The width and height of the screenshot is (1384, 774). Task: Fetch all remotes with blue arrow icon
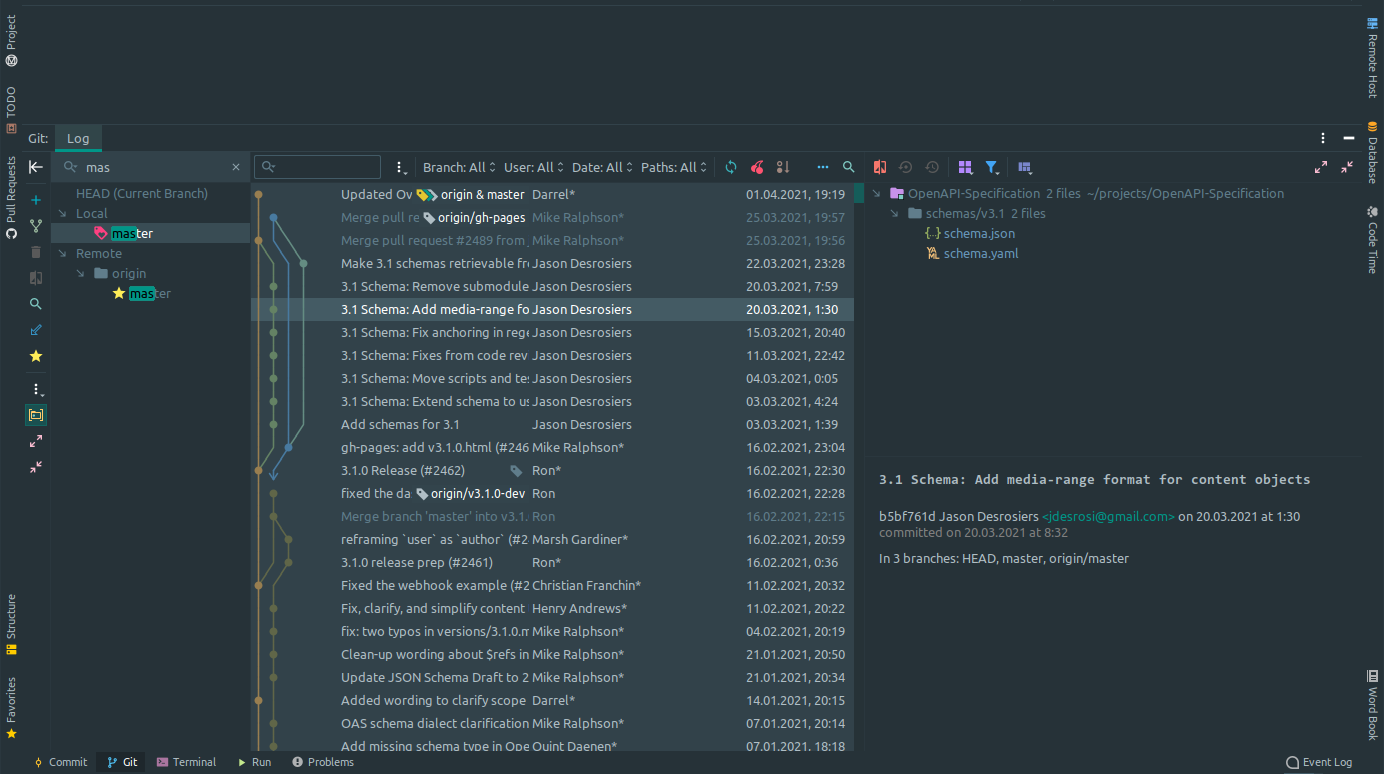tap(36, 330)
